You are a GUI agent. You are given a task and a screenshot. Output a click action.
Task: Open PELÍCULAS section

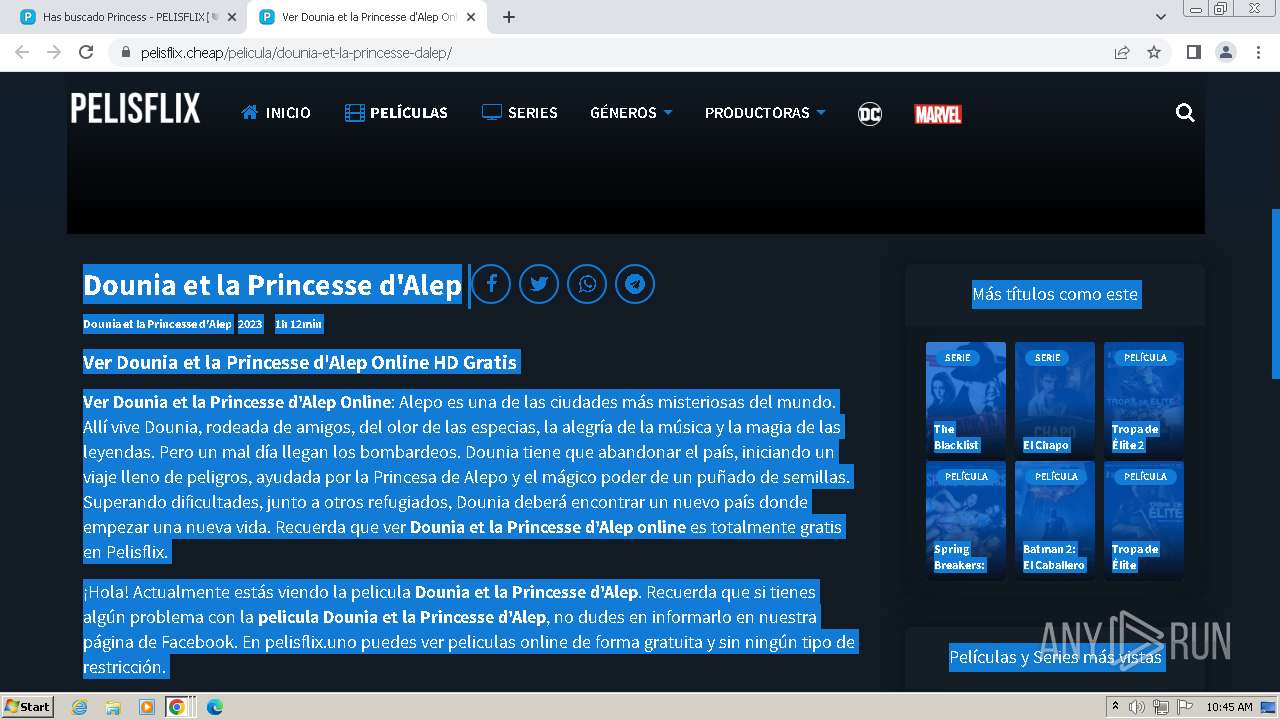[x=396, y=113]
